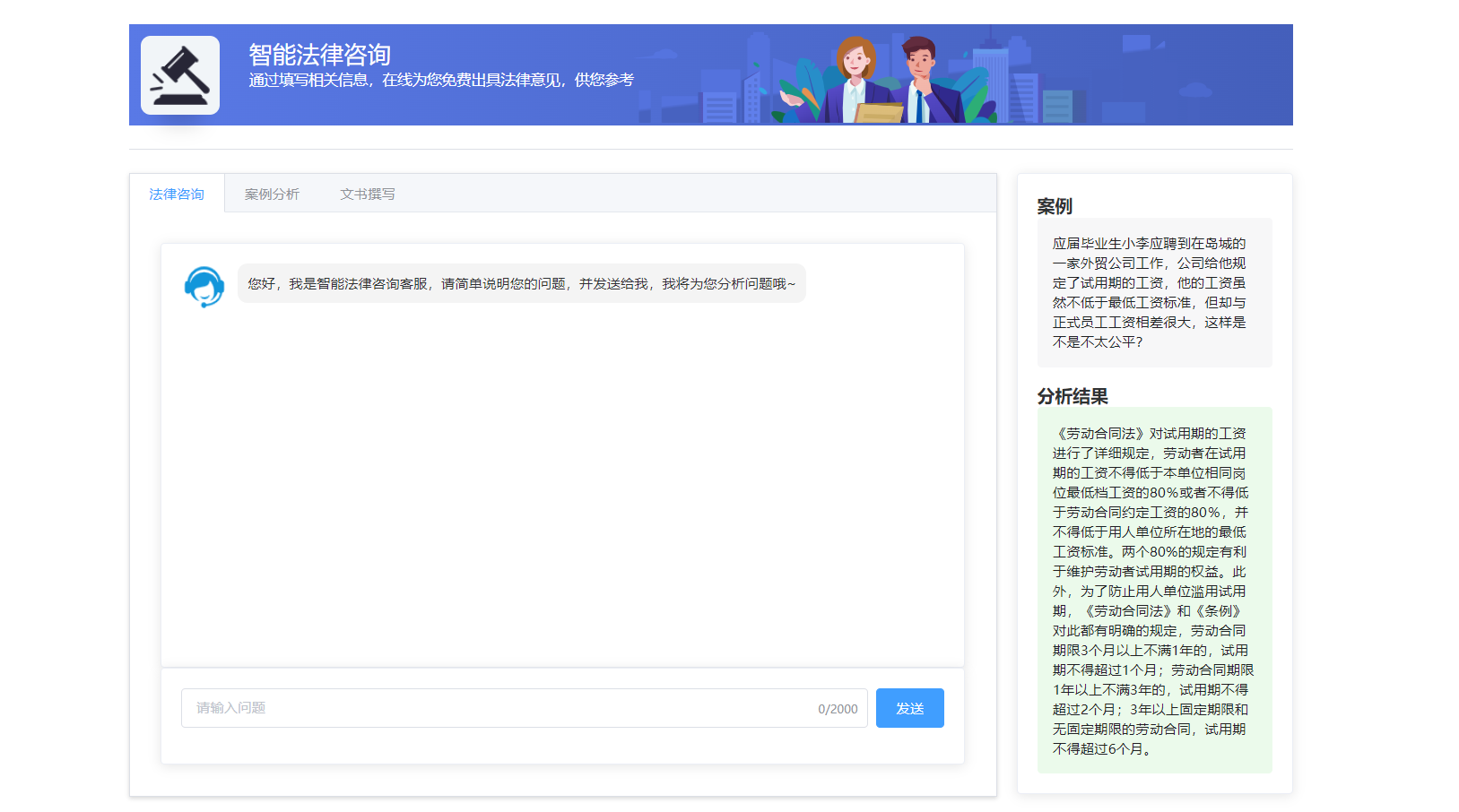This screenshot has height=812, width=1459.
Task: Click the header subtitle 通过填写相关信息
Action: click(x=441, y=81)
